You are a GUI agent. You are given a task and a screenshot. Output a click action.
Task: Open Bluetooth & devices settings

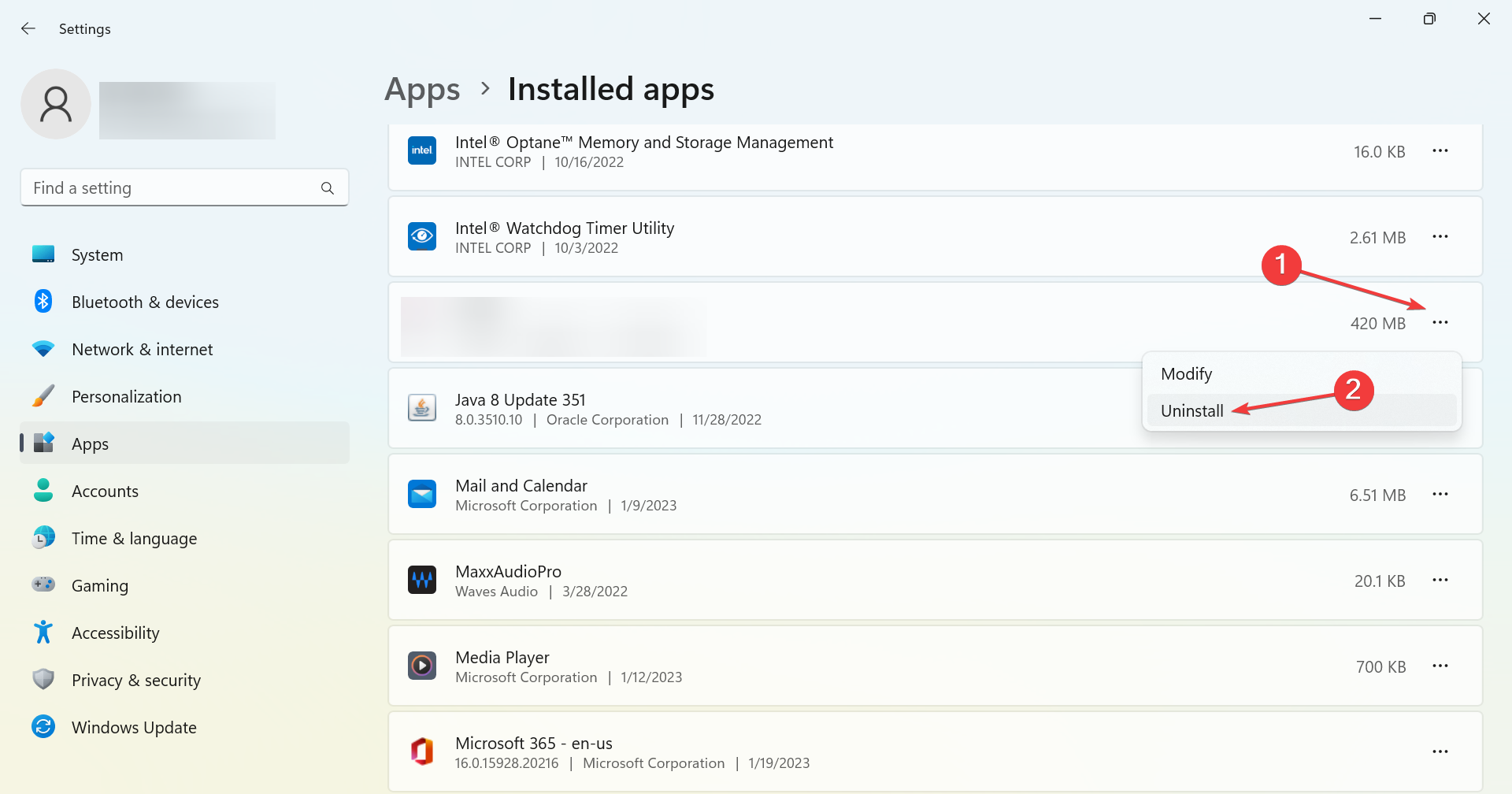[x=184, y=302]
